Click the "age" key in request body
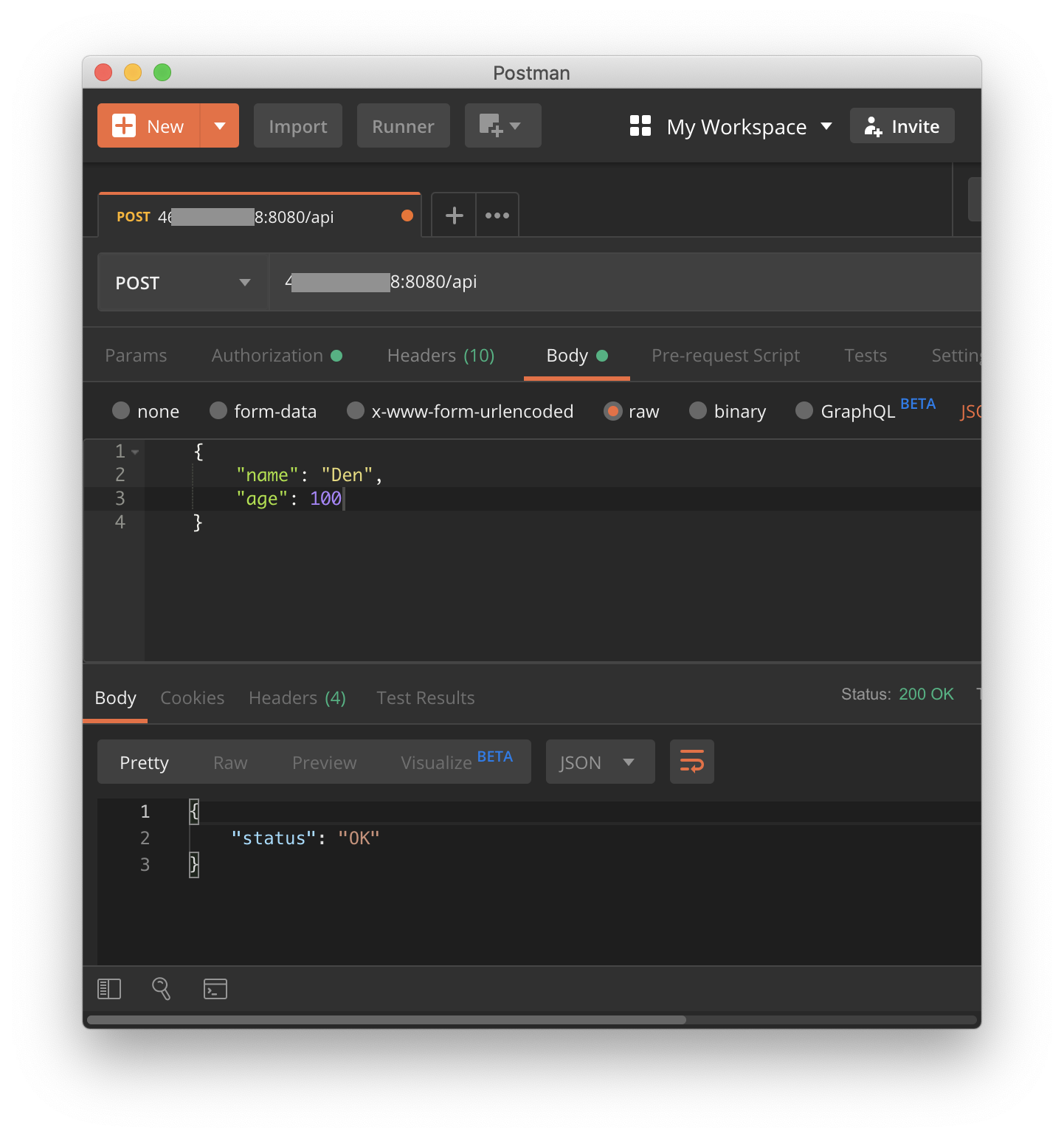This screenshot has height=1138, width=1064. (262, 499)
